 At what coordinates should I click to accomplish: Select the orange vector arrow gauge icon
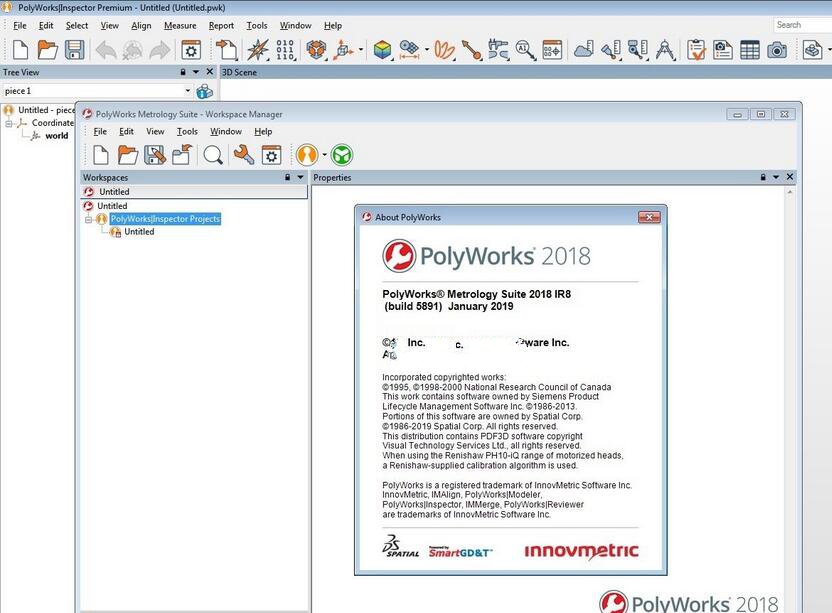coord(471,50)
